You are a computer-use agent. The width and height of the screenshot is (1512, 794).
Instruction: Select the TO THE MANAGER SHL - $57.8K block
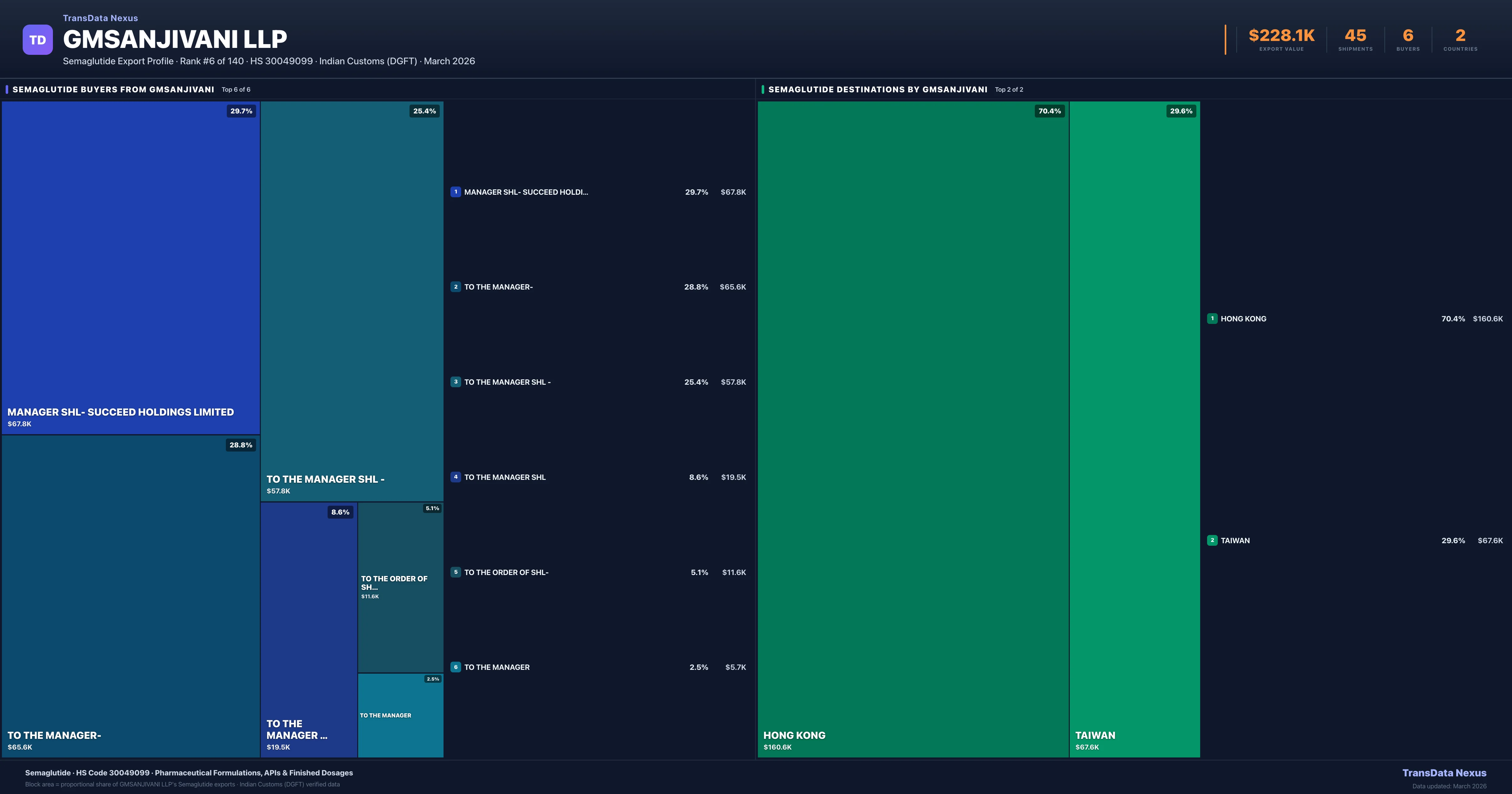click(x=352, y=301)
